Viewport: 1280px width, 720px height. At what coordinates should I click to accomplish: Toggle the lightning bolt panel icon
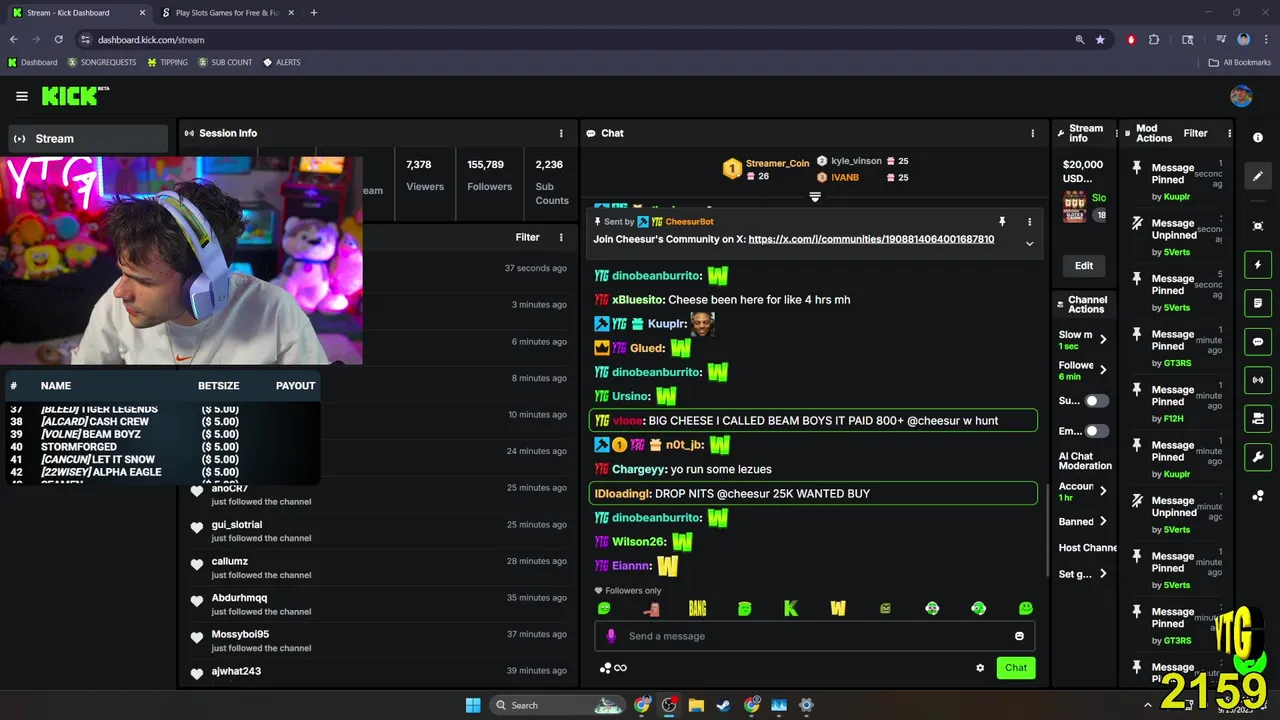[1258, 265]
